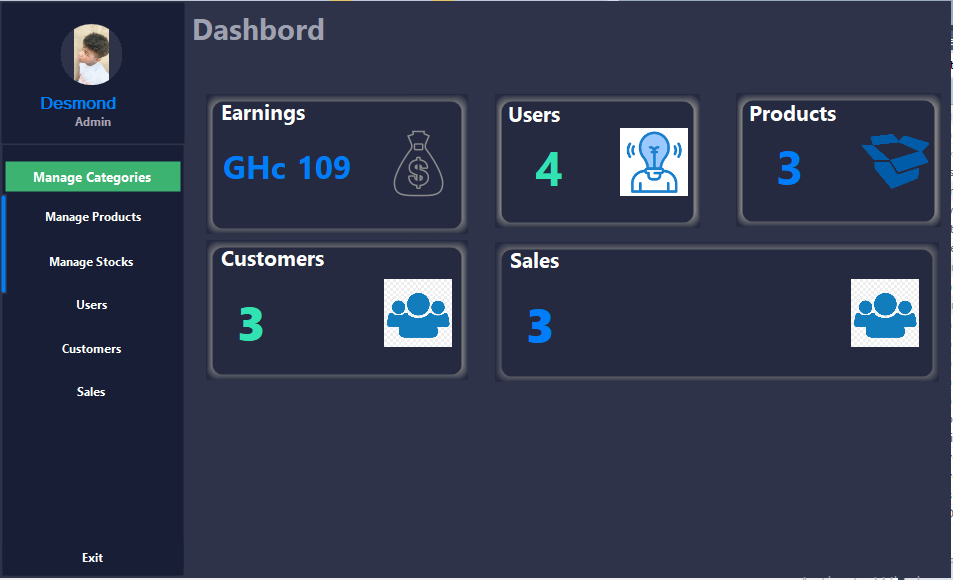This screenshot has height=580, width=953.
Task: Click the group icon on Customers card
Action: tap(417, 311)
